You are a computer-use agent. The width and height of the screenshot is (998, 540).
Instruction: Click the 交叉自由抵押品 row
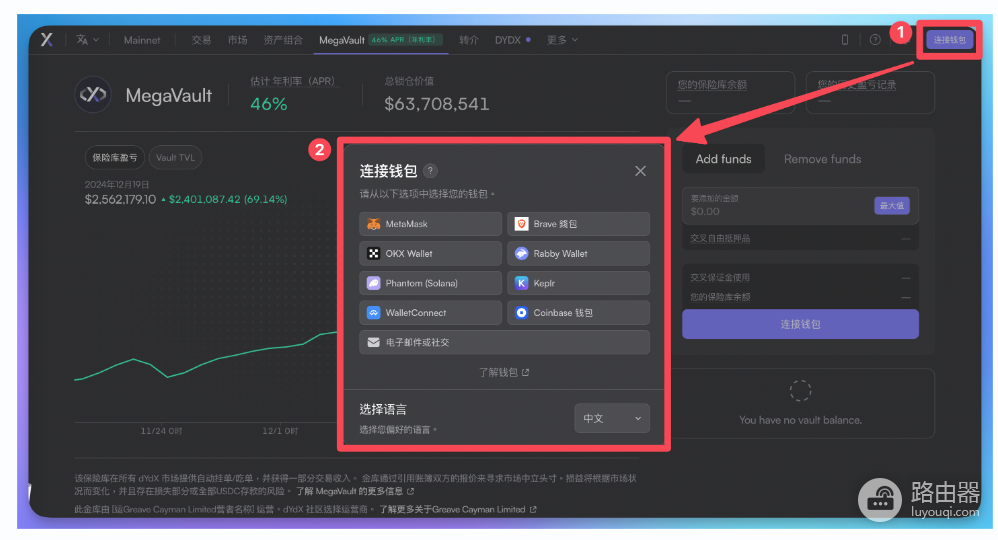800,239
